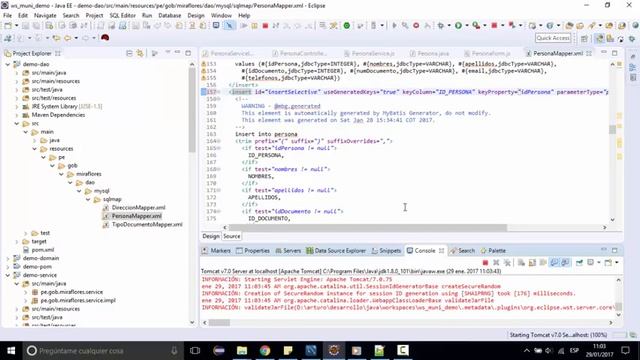Expand src/main/java under demo-dao
This screenshot has width=640, height=360.
click(x=17, y=73)
